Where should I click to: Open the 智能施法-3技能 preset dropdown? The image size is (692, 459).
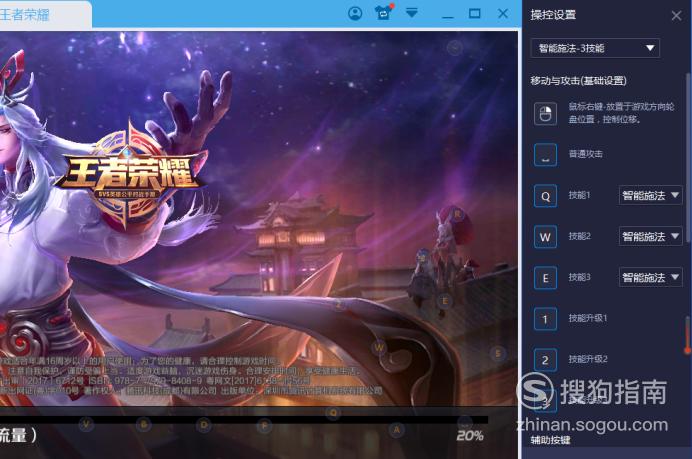click(595, 48)
